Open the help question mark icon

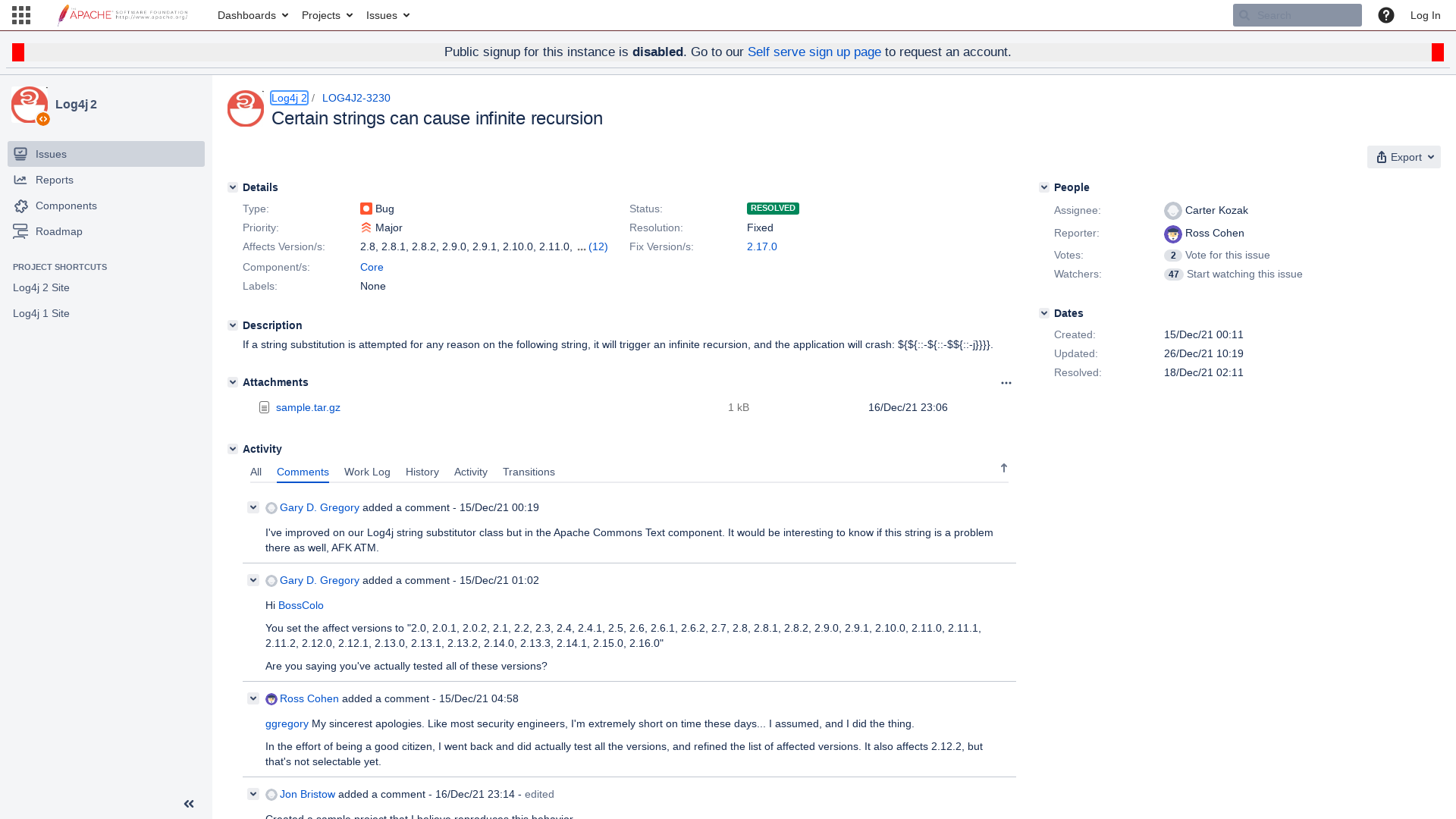(1386, 15)
